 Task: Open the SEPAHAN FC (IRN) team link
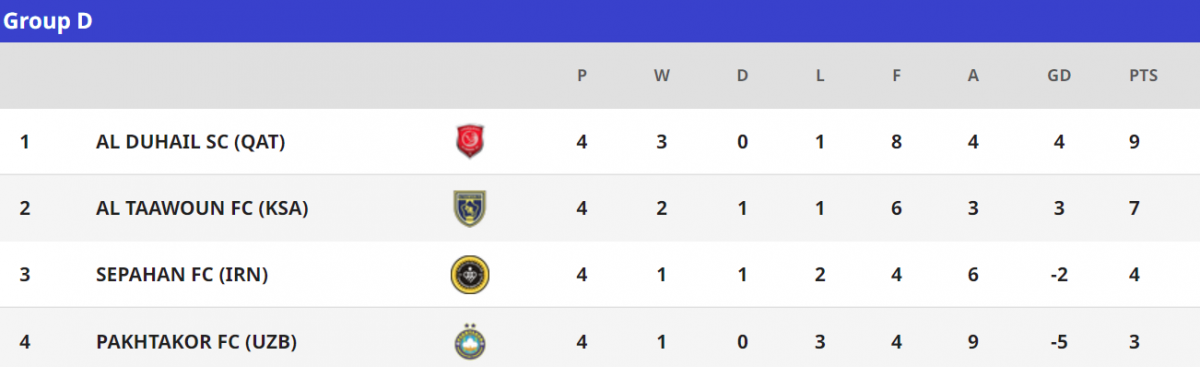click(182, 274)
